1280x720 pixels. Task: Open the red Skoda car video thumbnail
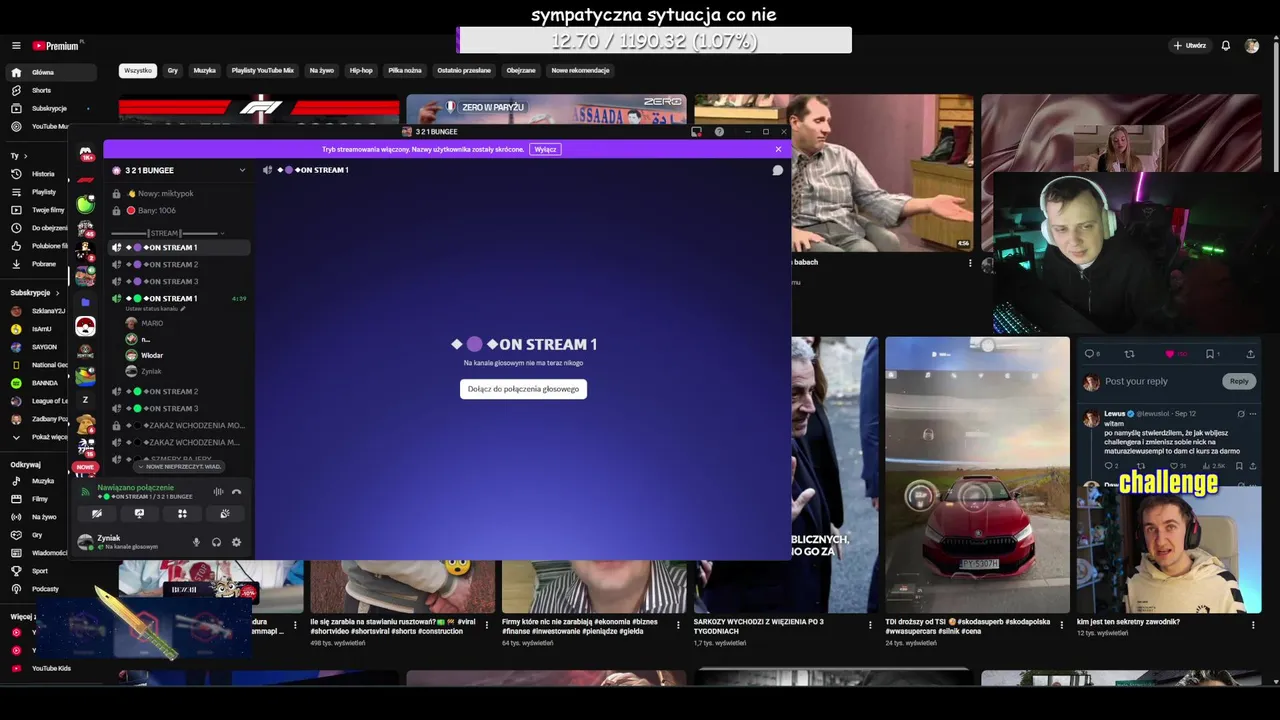coord(977,474)
